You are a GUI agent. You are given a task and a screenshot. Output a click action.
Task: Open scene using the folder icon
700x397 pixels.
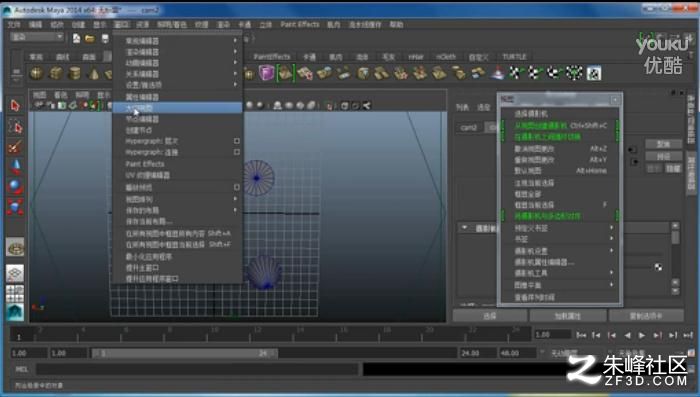pyautogui.click(x=90, y=39)
